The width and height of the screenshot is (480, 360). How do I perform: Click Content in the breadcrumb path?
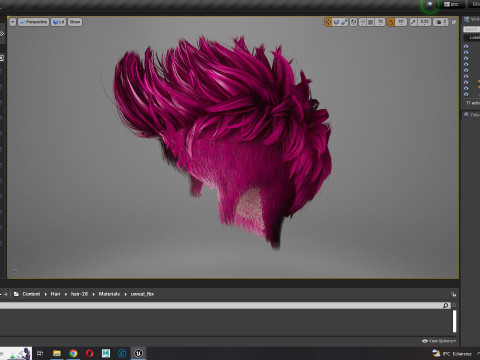coord(31,294)
